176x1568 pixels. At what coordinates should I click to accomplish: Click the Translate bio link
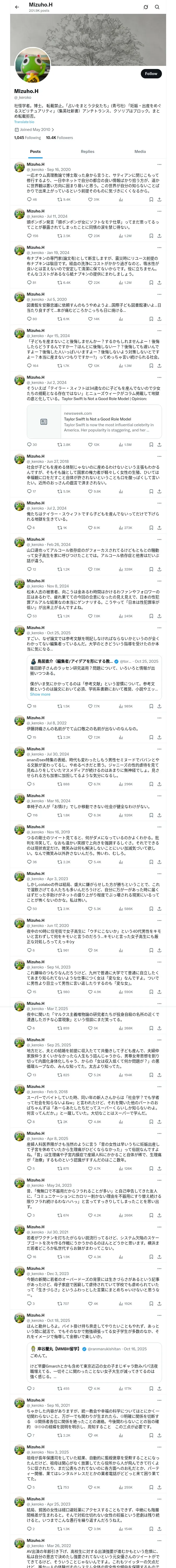[x=24, y=122]
